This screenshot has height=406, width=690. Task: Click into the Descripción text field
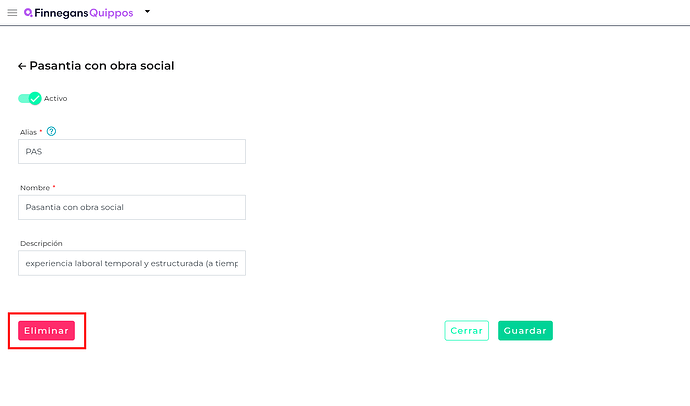pyautogui.click(x=132, y=263)
